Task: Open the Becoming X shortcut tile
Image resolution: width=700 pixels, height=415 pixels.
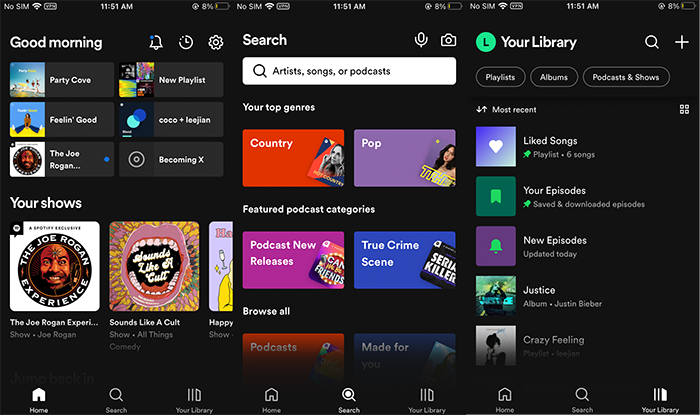Action: point(171,159)
